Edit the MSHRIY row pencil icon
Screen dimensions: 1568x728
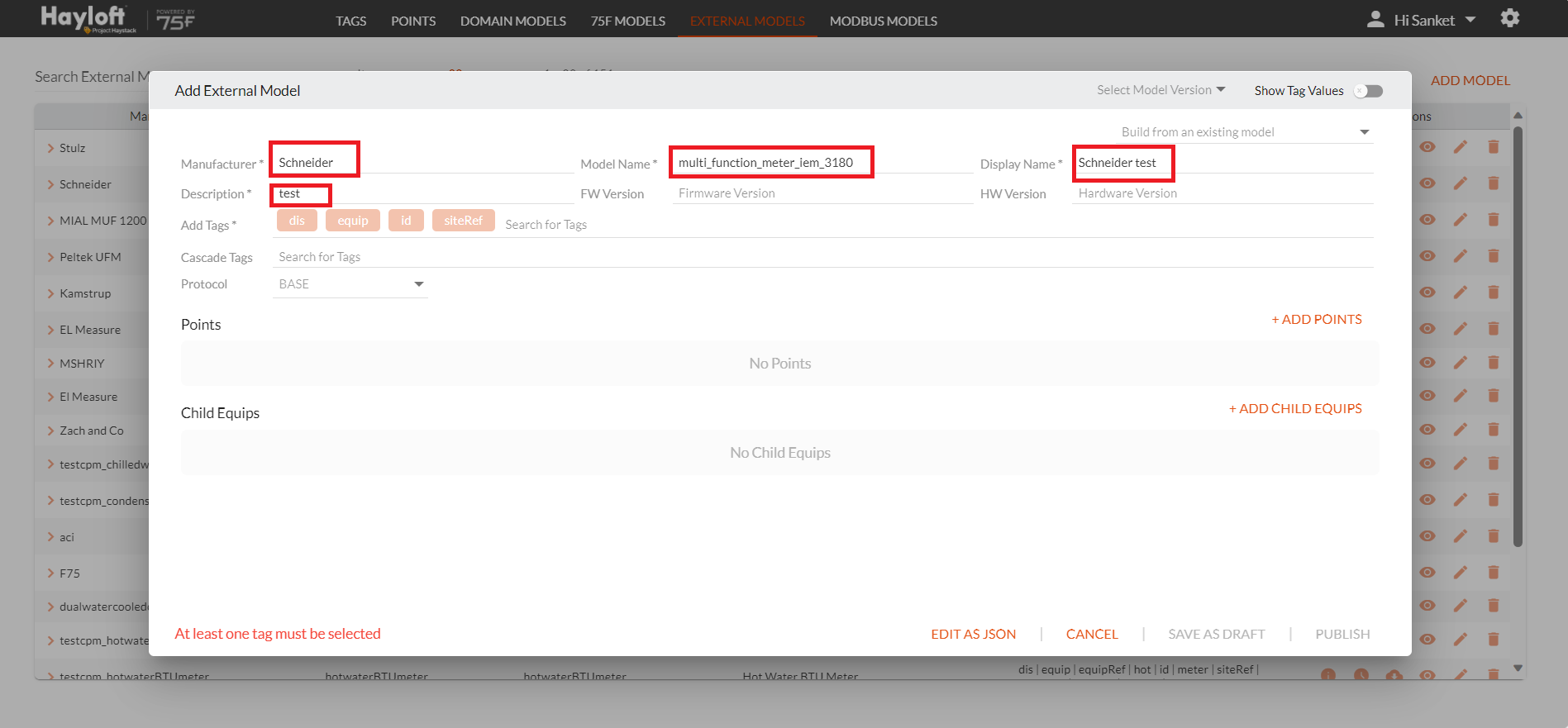pyautogui.click(x=1461, y=363)
